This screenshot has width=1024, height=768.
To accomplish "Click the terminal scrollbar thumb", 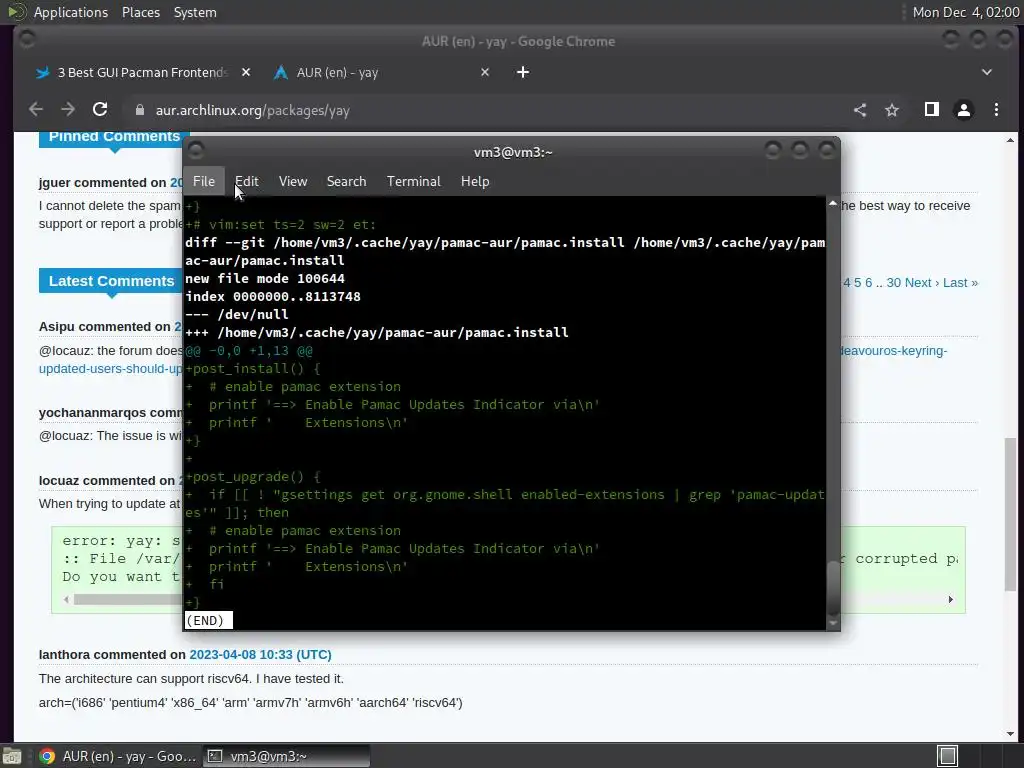I will 833,586.
